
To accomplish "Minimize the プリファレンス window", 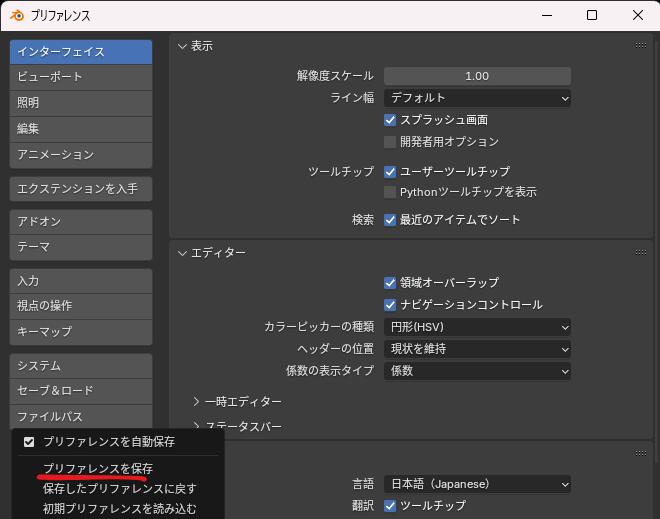I will pyautogui.click(x=547, y=16).
